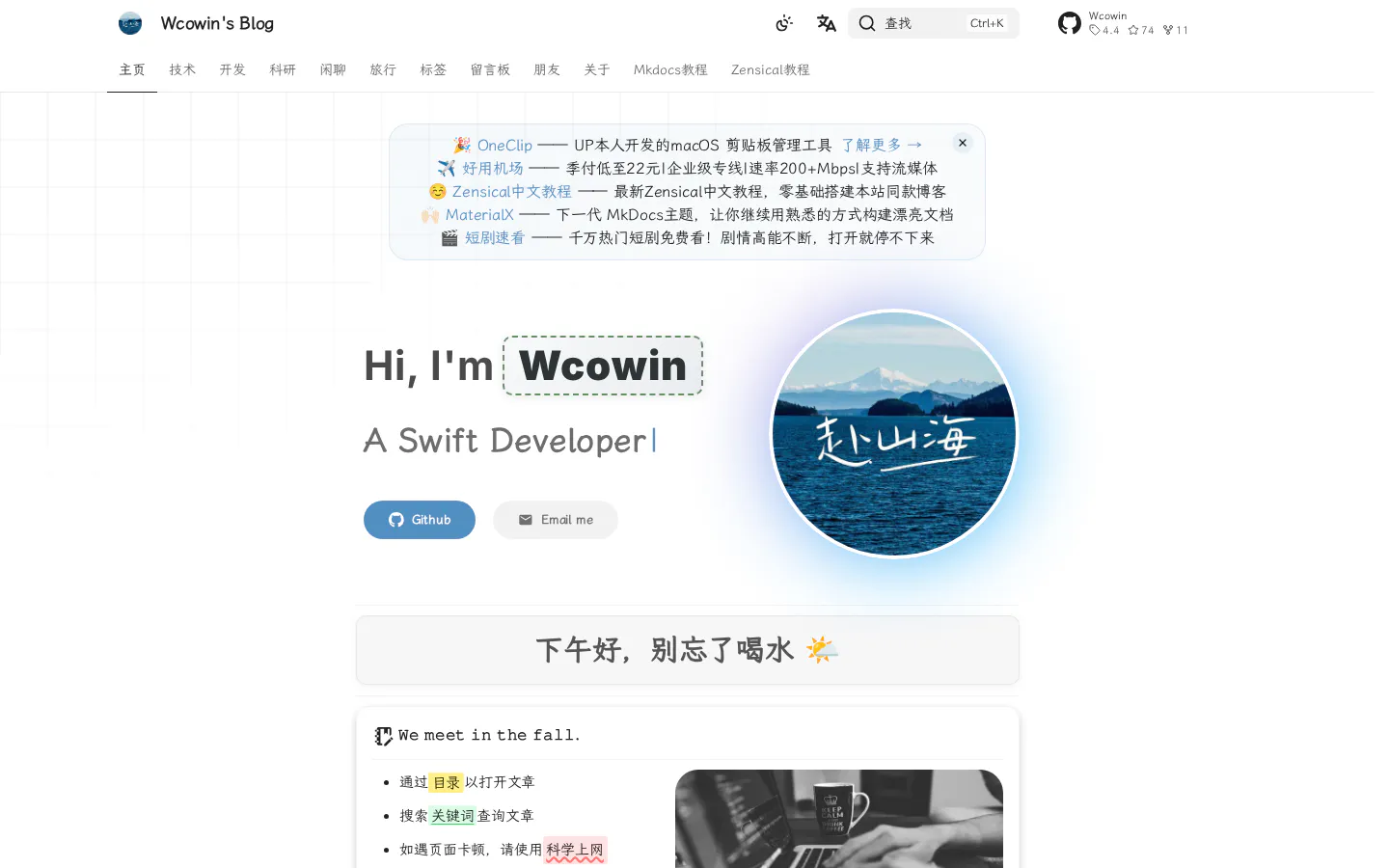Open the 技术 tab

(182, 69)
